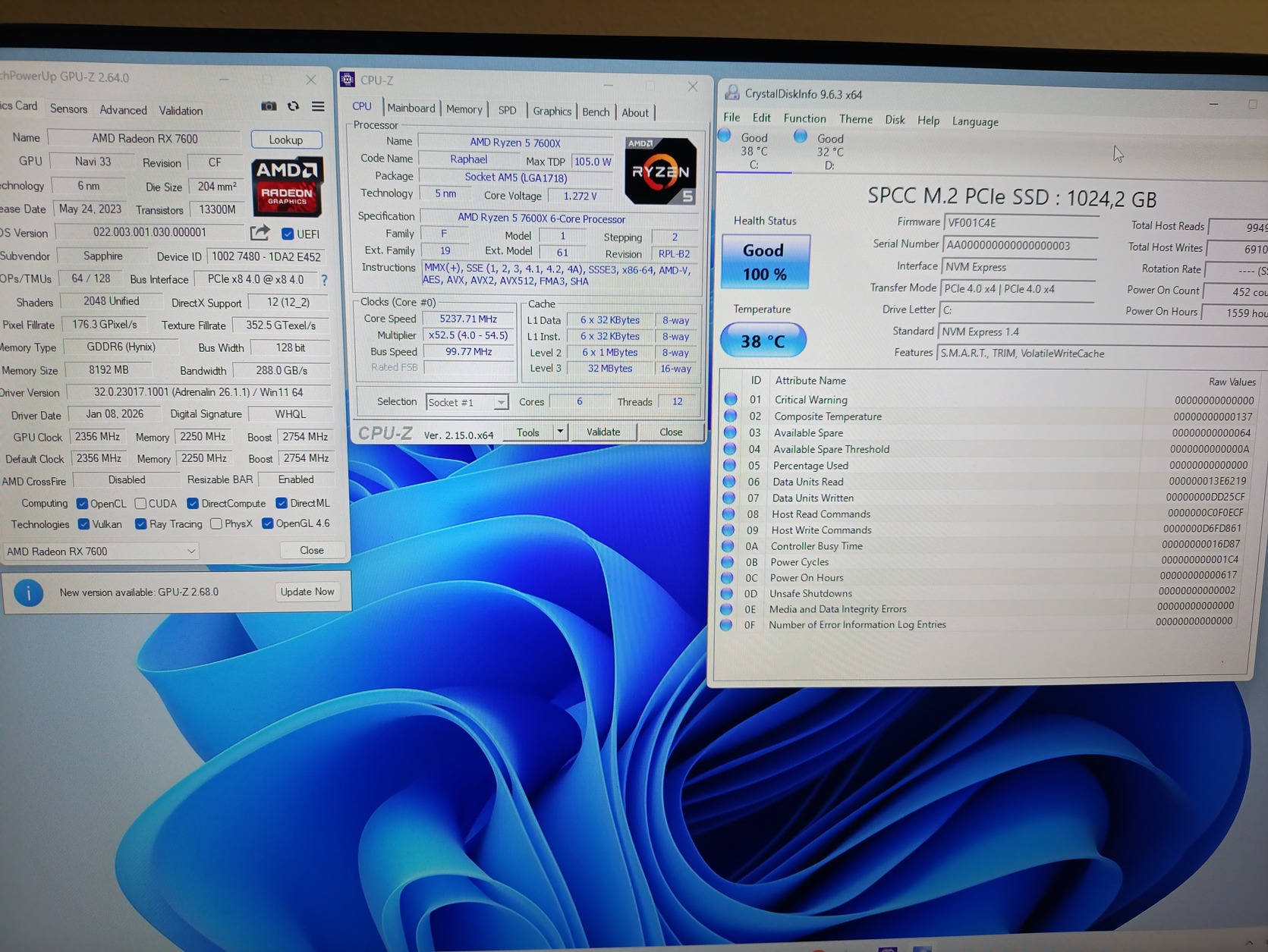Viewport: 1268px width, 952px height.
Task: Click status dot for Number of Error Information Log Entries
Action: (726, 624)
